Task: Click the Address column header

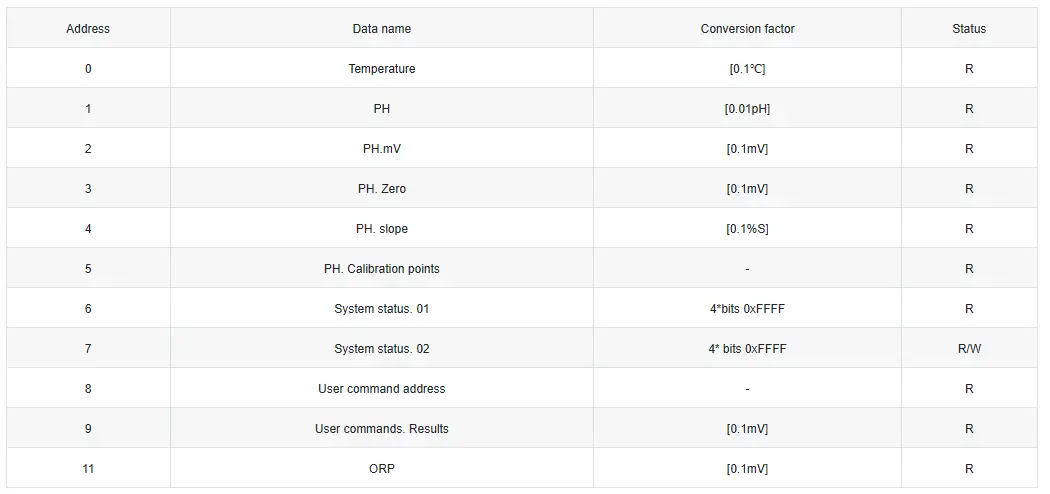Action: (88, 29)
